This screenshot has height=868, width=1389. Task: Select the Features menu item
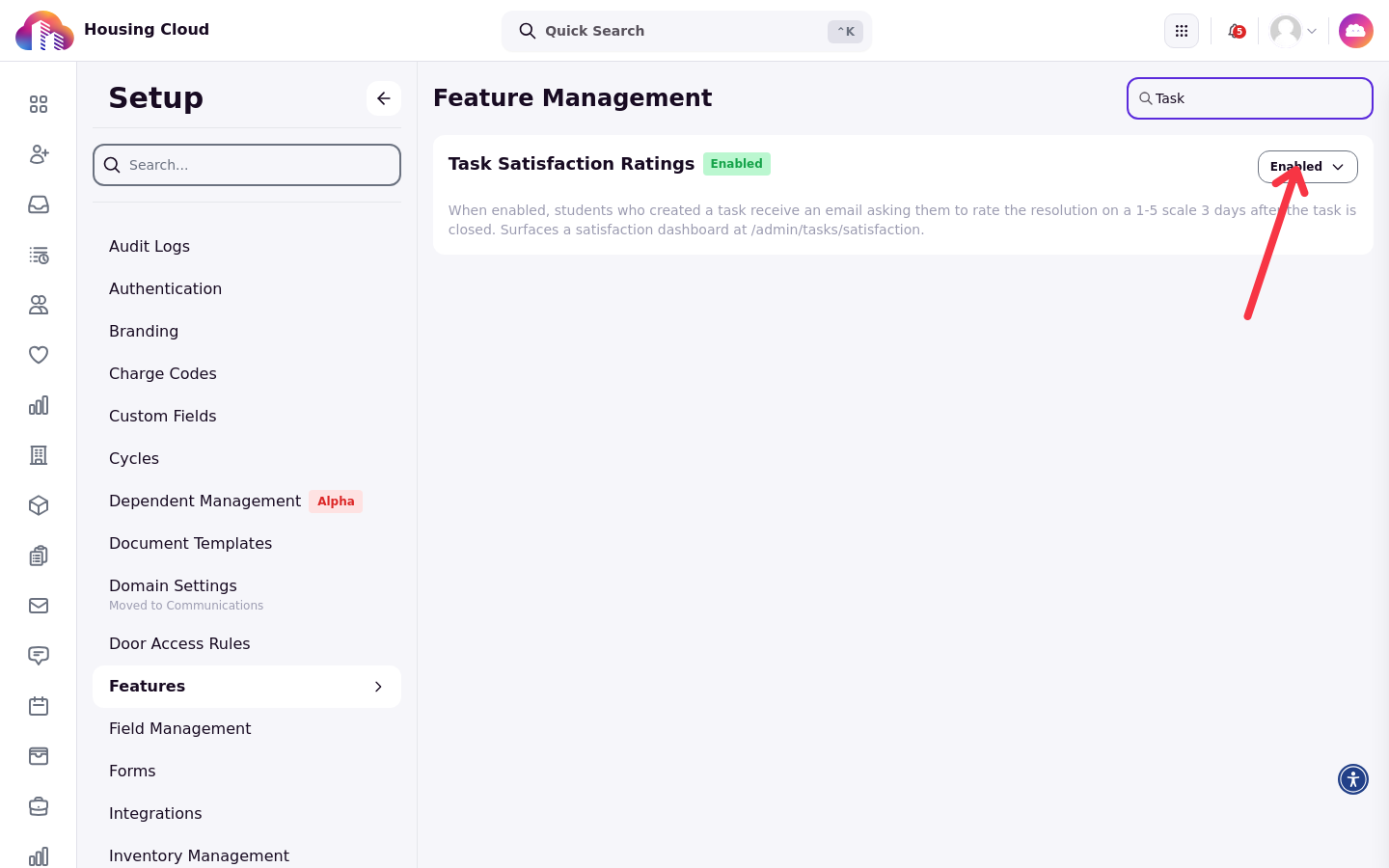point(247,687)
